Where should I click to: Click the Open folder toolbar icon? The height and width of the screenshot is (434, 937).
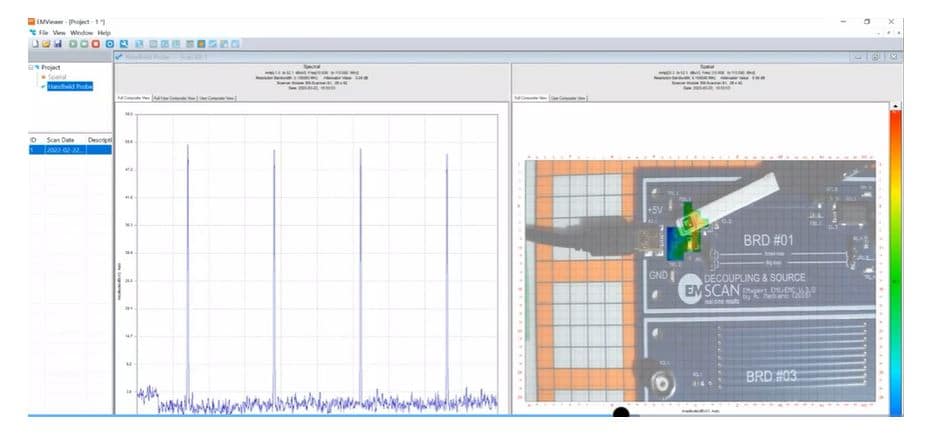46,44
